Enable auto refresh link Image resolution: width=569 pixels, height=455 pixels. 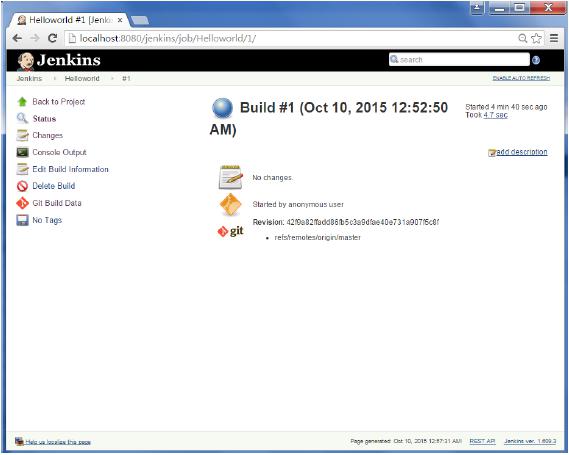pyautogui.click(x=521, y=78)
